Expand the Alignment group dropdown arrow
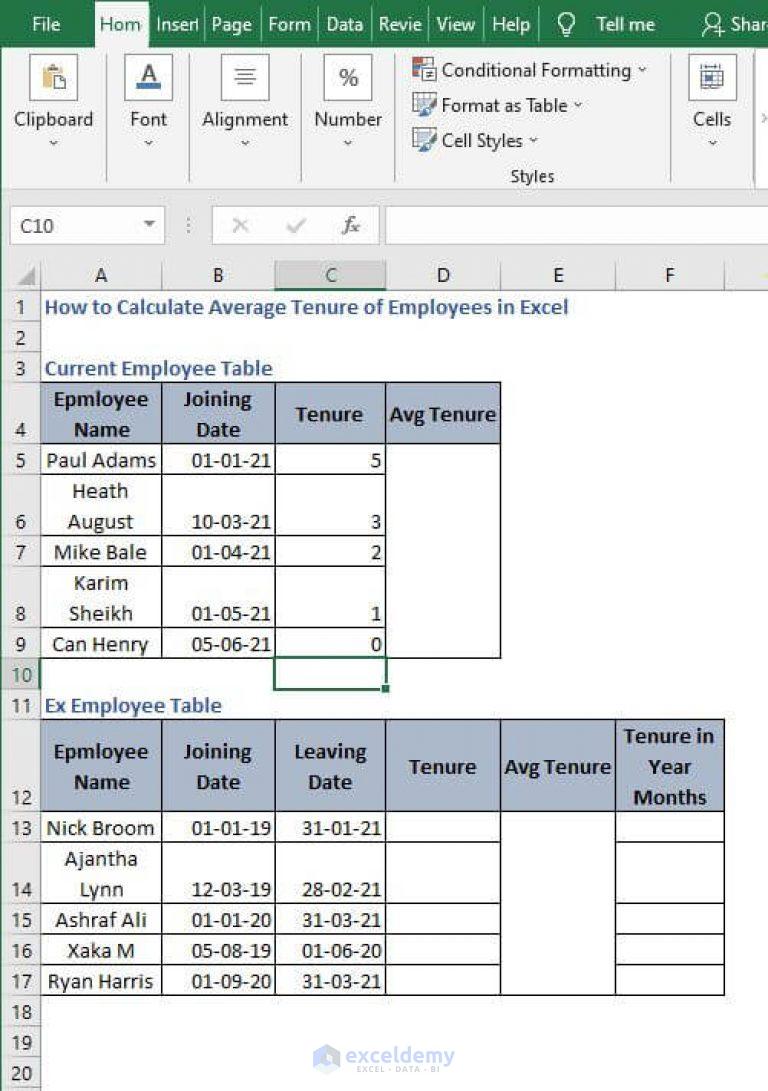Viewport: 768px width, 1091px height. pos(245,143)
